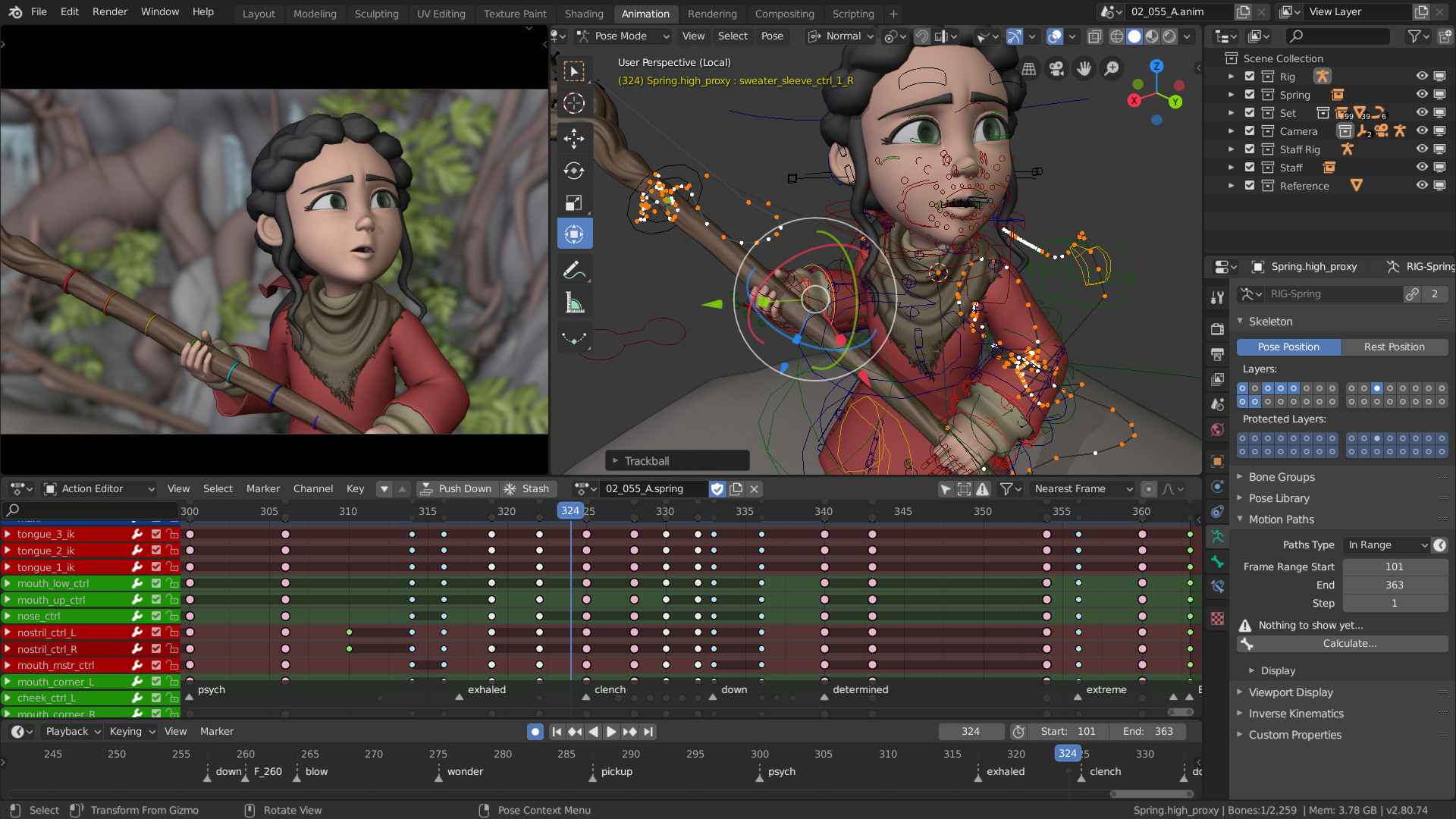The image size is (1456, 819).
Task: Click the Calculate motion paths button
Action: tap(1349, 643)
